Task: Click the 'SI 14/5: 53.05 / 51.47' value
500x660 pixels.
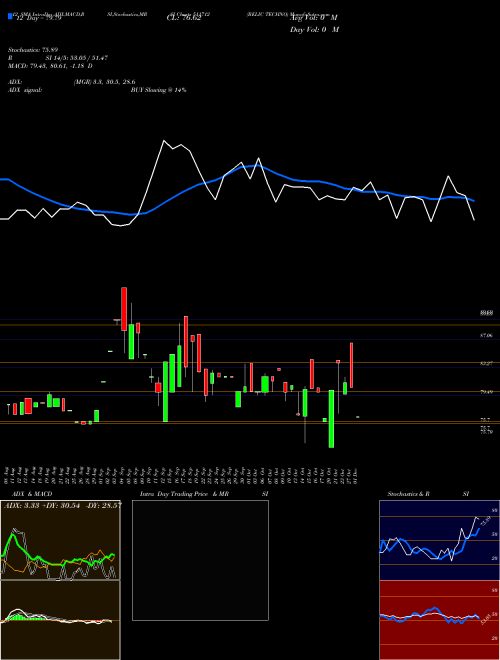Action: pos(77,58)
